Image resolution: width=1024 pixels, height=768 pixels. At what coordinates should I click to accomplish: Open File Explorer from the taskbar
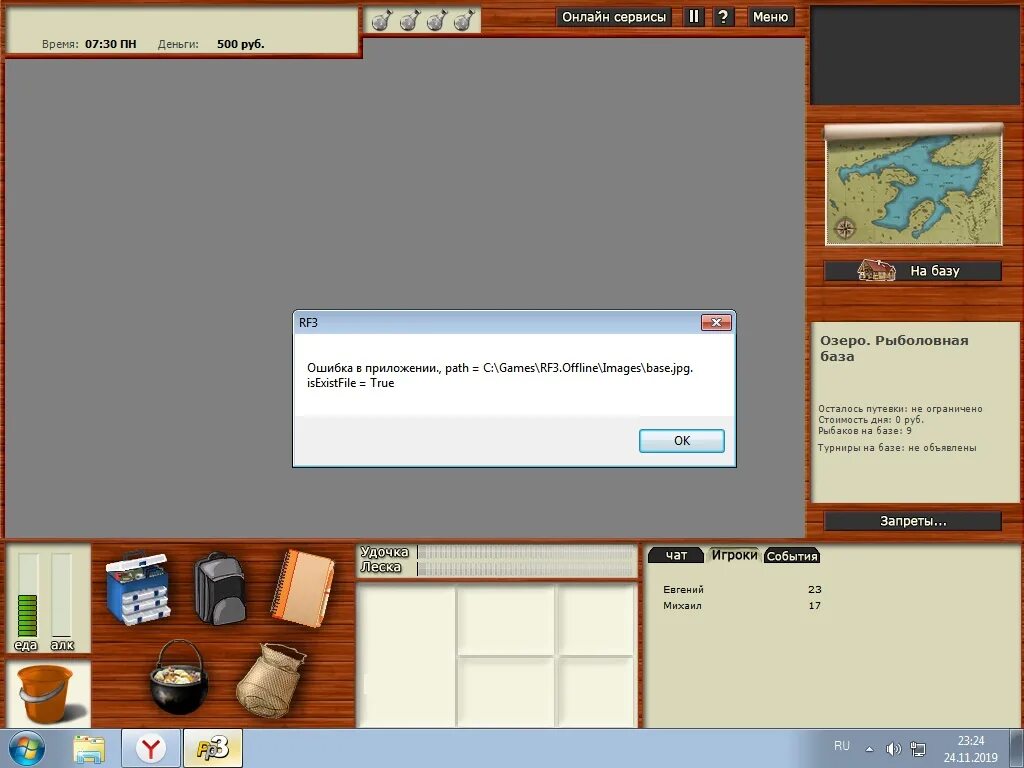89,749
